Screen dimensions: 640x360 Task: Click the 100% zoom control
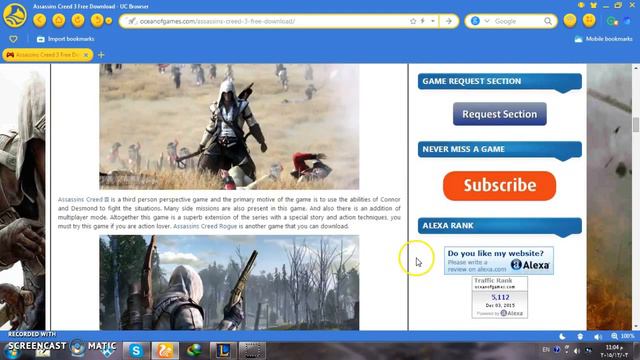(x=623, y=336)
